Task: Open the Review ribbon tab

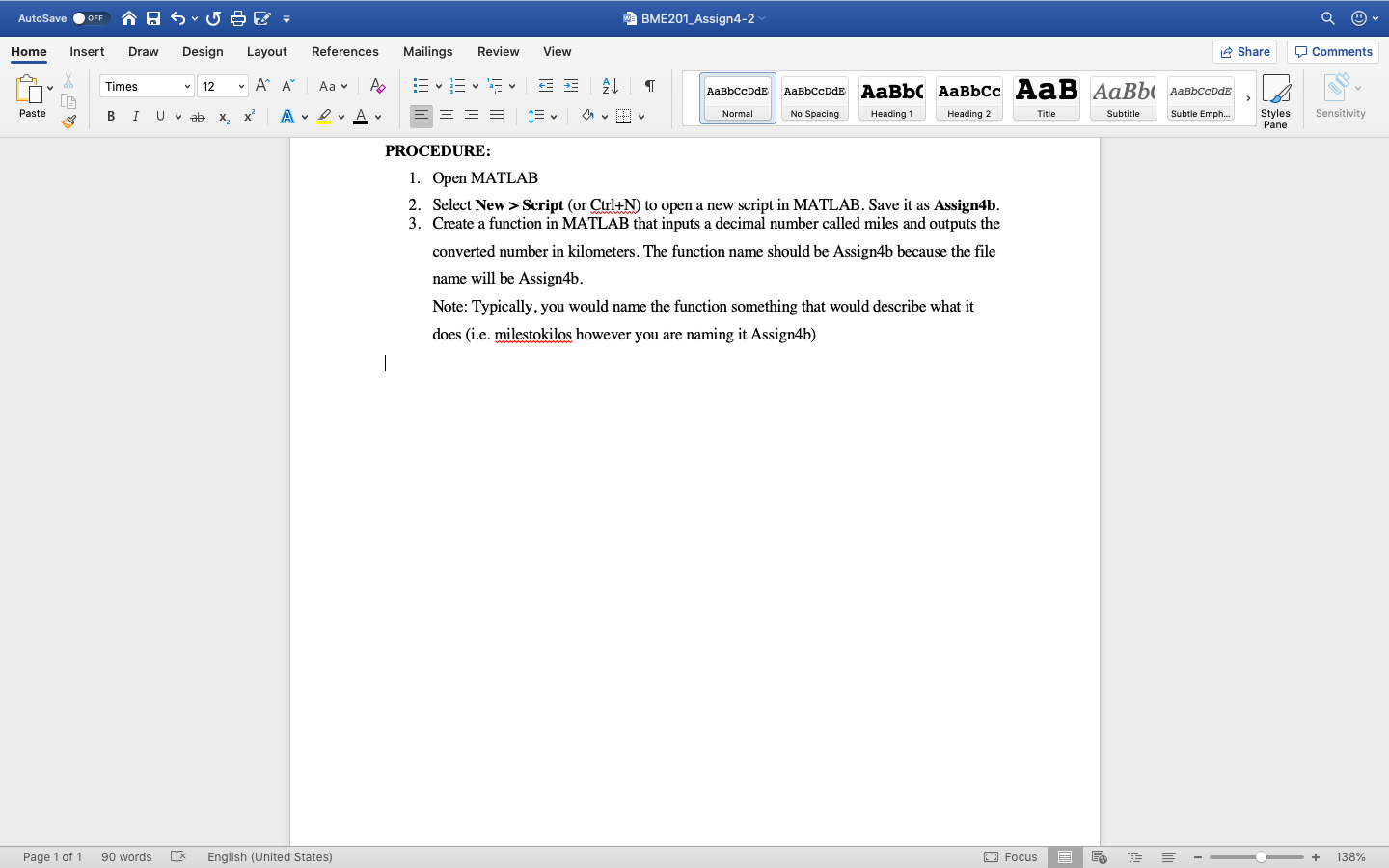Action: point(498,52)
